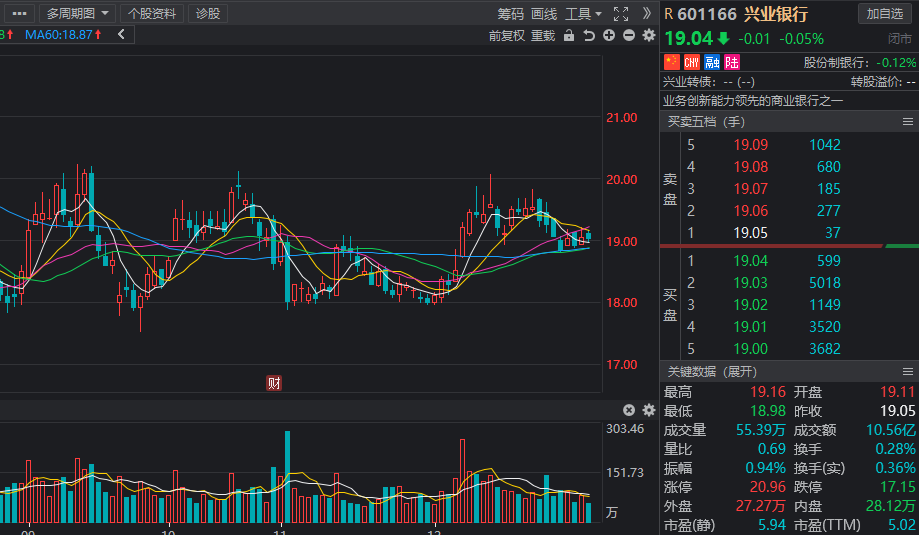Open volume indicator settings gear
919x535 pixels.
pos(648,410)
